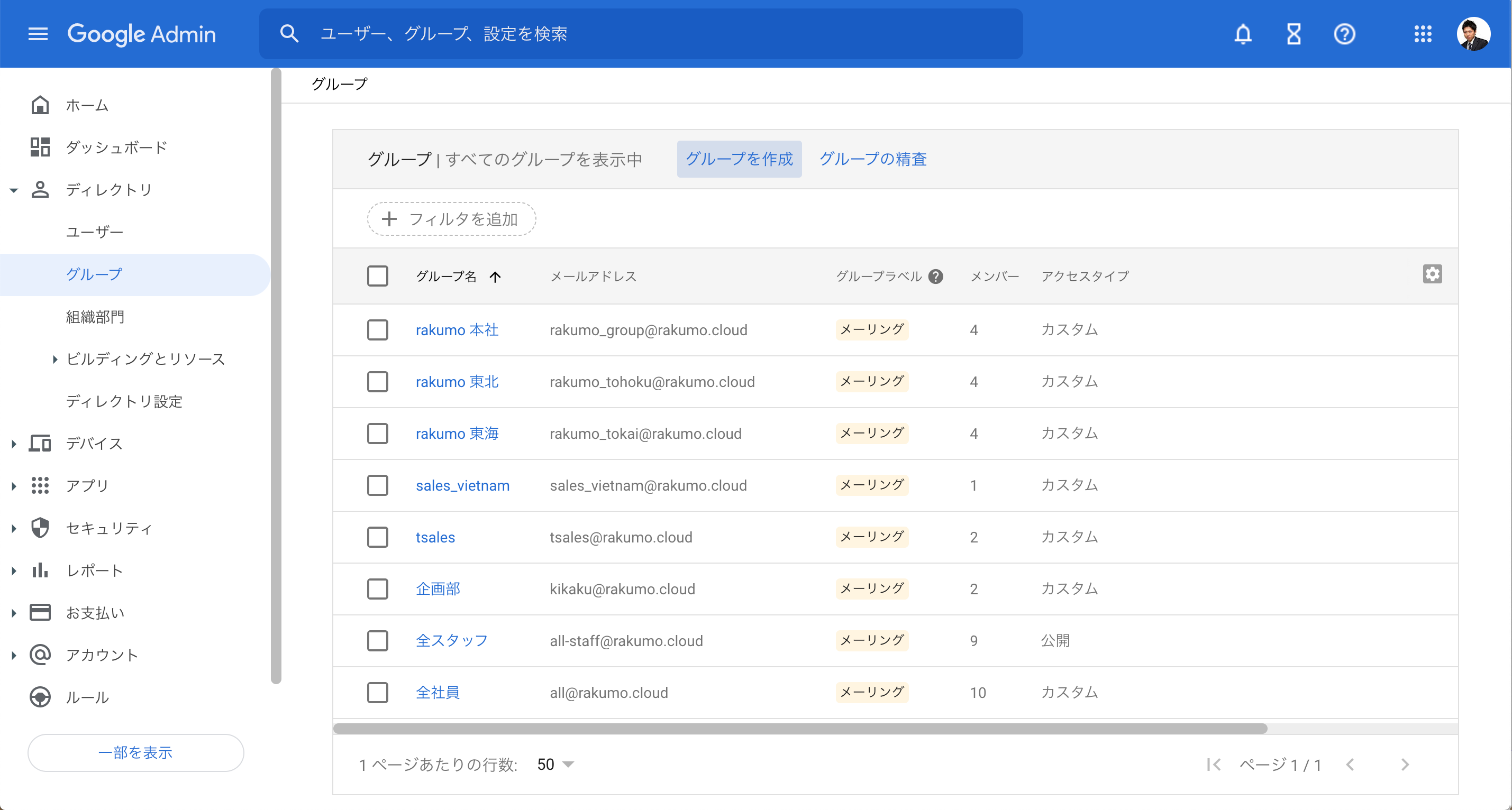
Task: Click グループを作成 button
Action: 739,159
